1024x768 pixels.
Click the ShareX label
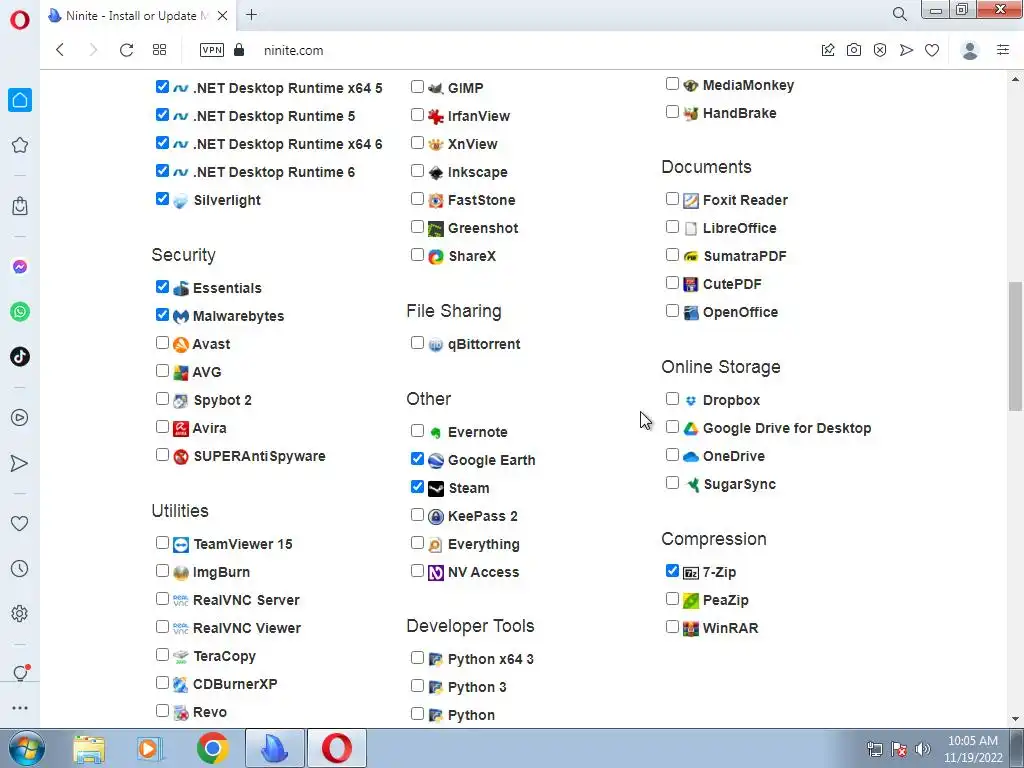pos(472,256)
